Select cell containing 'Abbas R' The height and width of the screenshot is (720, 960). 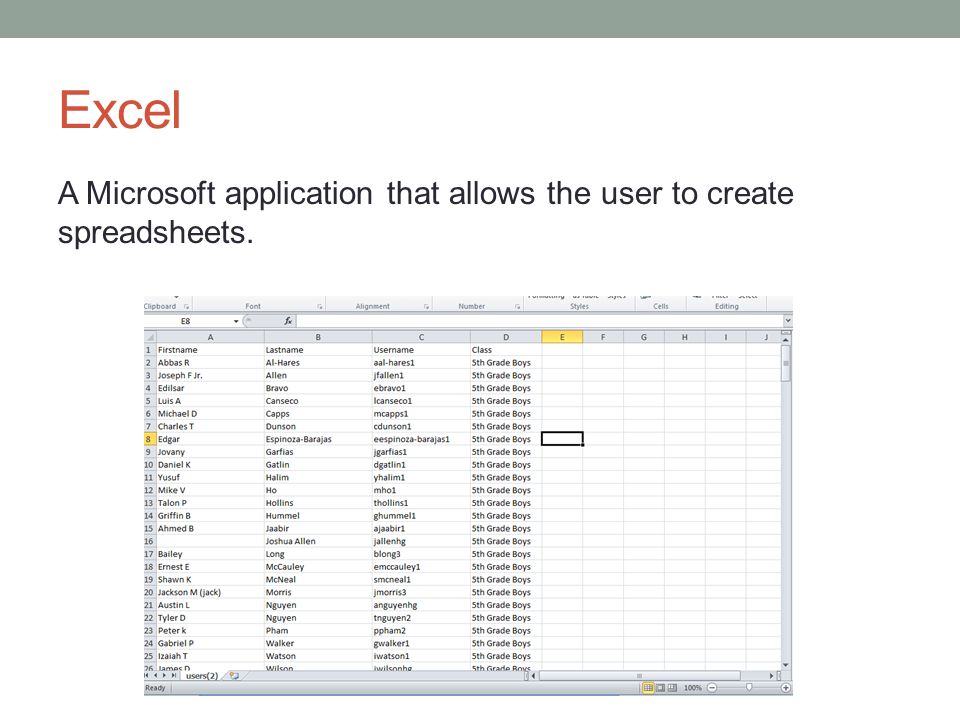210,363
